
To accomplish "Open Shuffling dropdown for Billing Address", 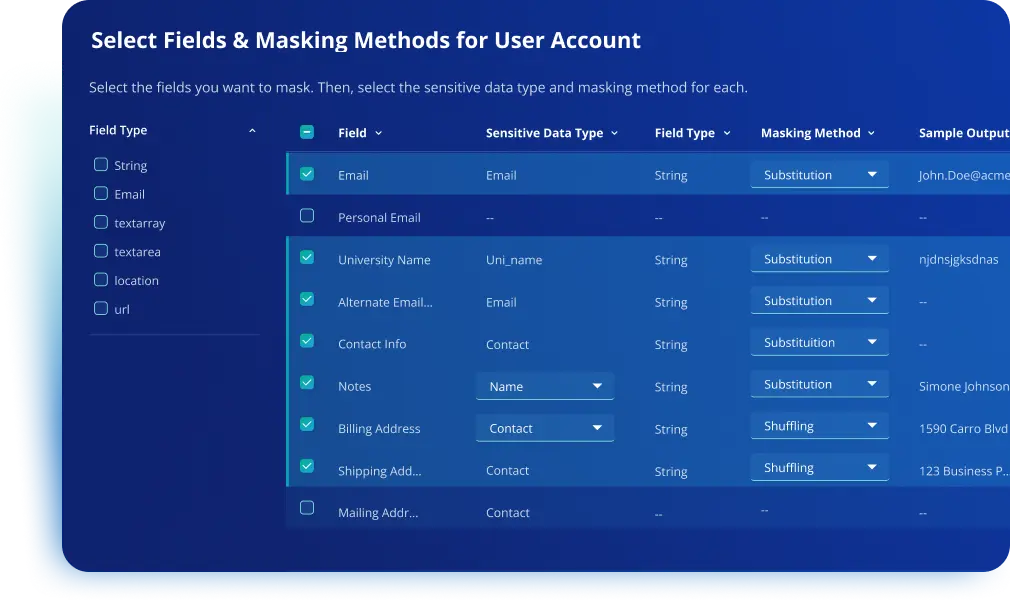I will (x=819, y=426).
